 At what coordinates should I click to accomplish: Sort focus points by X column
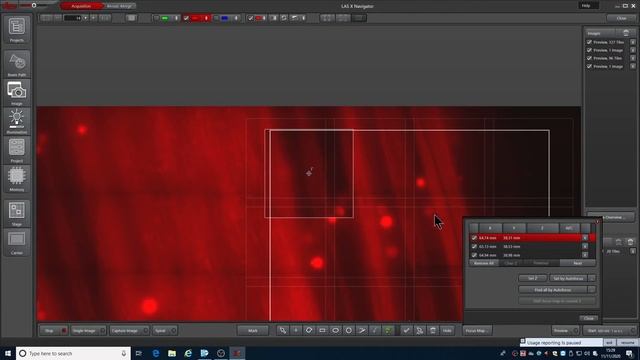tap(490, 228)
